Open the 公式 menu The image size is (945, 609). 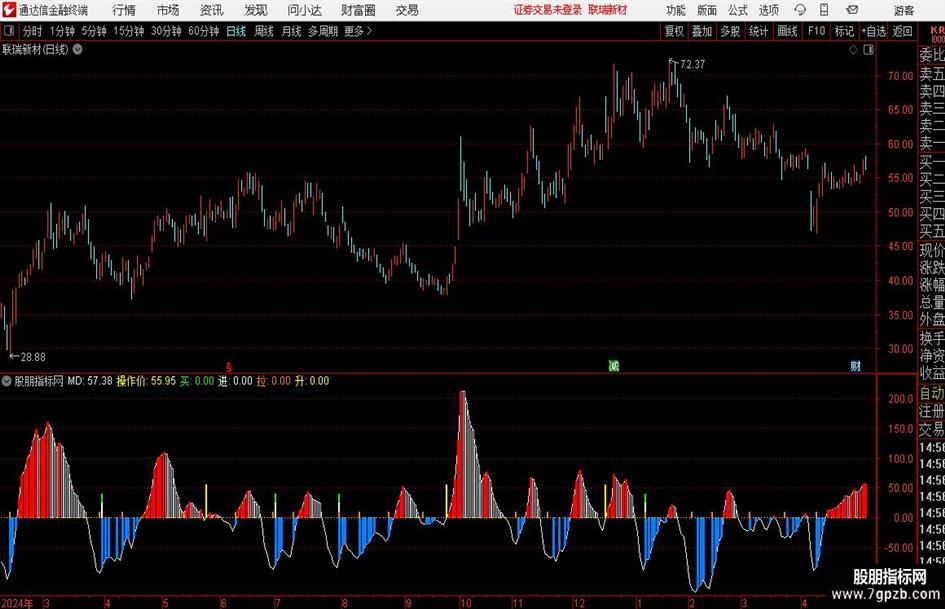[737, 10]
